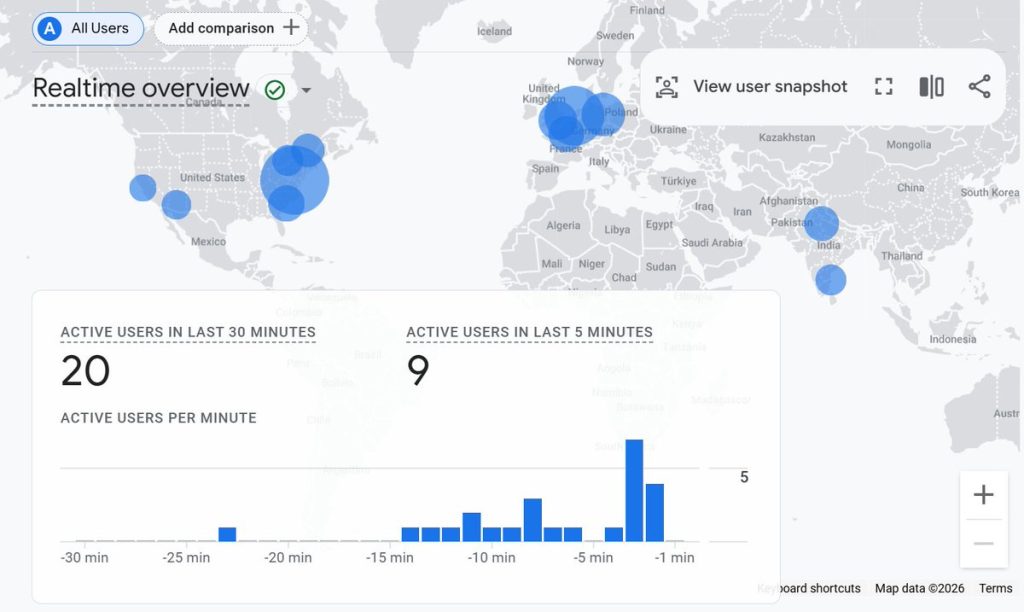Expand the Realtime overview dropdown arrow

(306, 90)
